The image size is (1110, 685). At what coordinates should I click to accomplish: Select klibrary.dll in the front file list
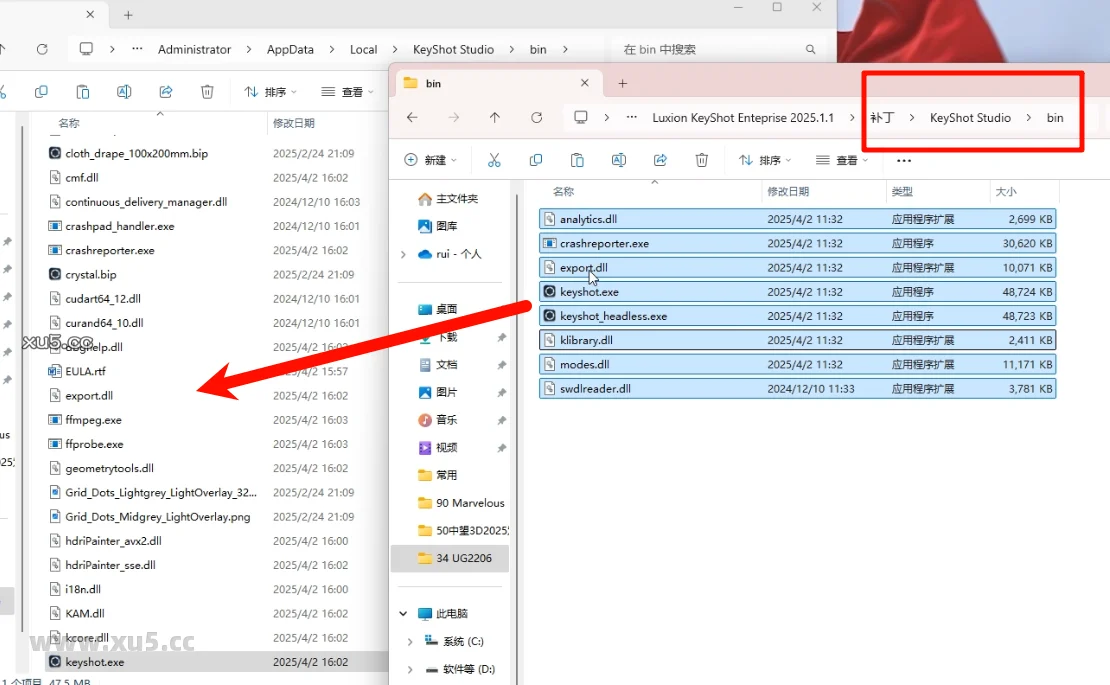[586, 340]
